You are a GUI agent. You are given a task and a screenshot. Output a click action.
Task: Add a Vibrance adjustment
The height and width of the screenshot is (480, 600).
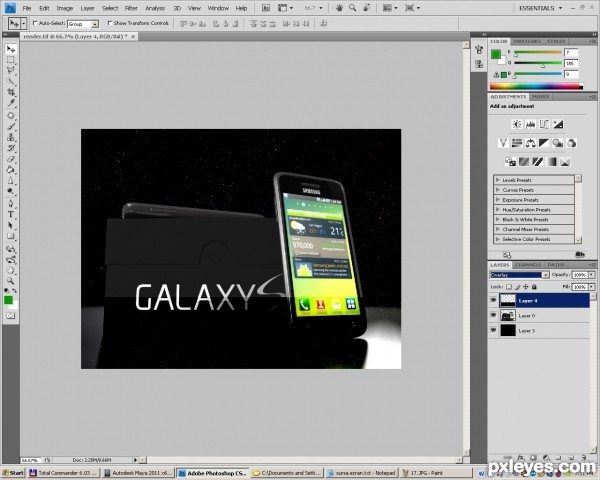click(x=503, y=143)
